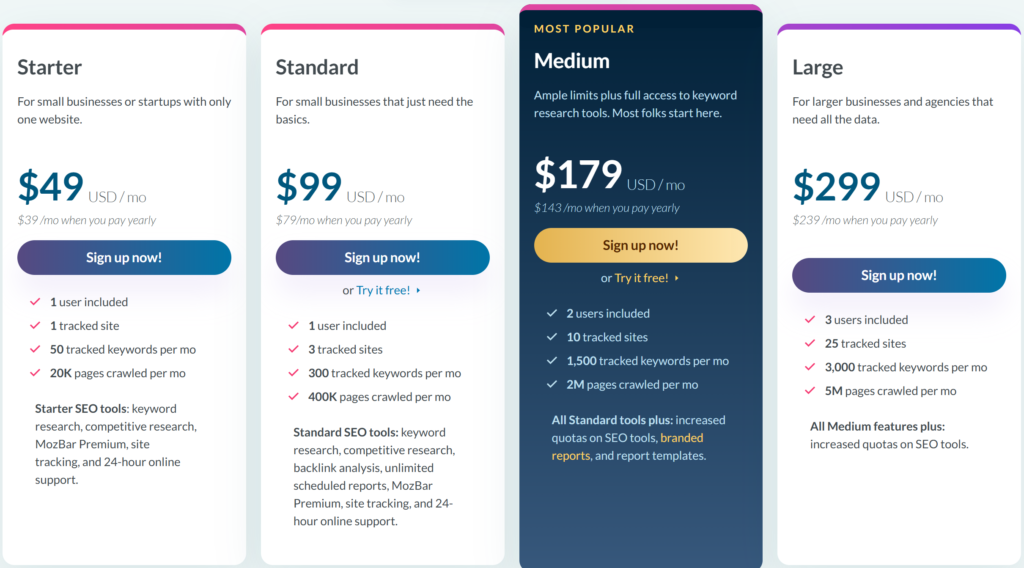1024x568 pixels.
Task: Click checkmark beside 1,500 tracked keywords per mo
Action: pos(552,360)
